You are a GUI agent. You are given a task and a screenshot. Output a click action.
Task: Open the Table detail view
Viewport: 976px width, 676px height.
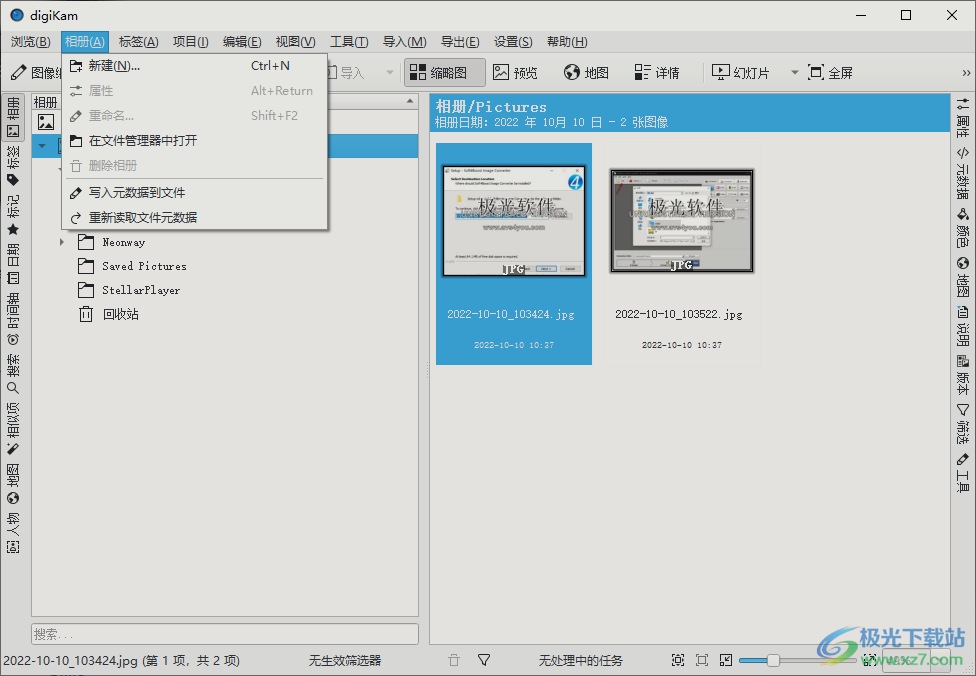[657, 72]
